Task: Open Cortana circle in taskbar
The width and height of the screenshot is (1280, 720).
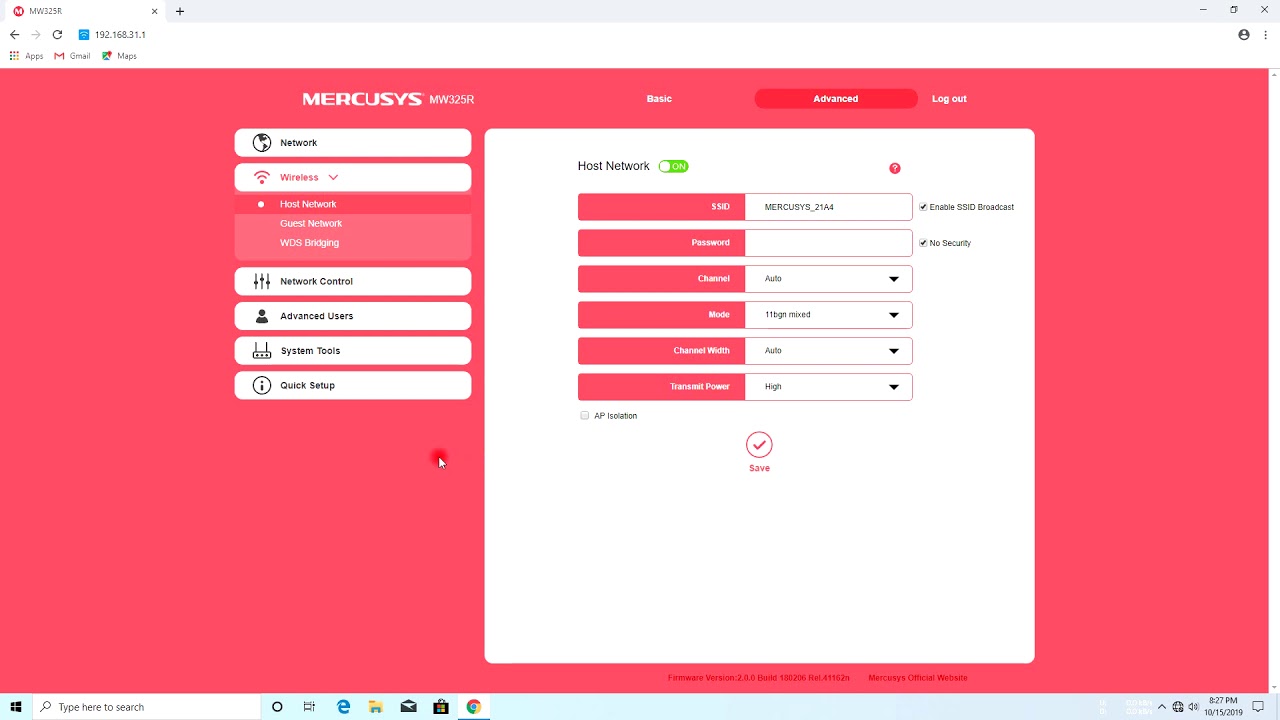Action: tap(277, 707)
